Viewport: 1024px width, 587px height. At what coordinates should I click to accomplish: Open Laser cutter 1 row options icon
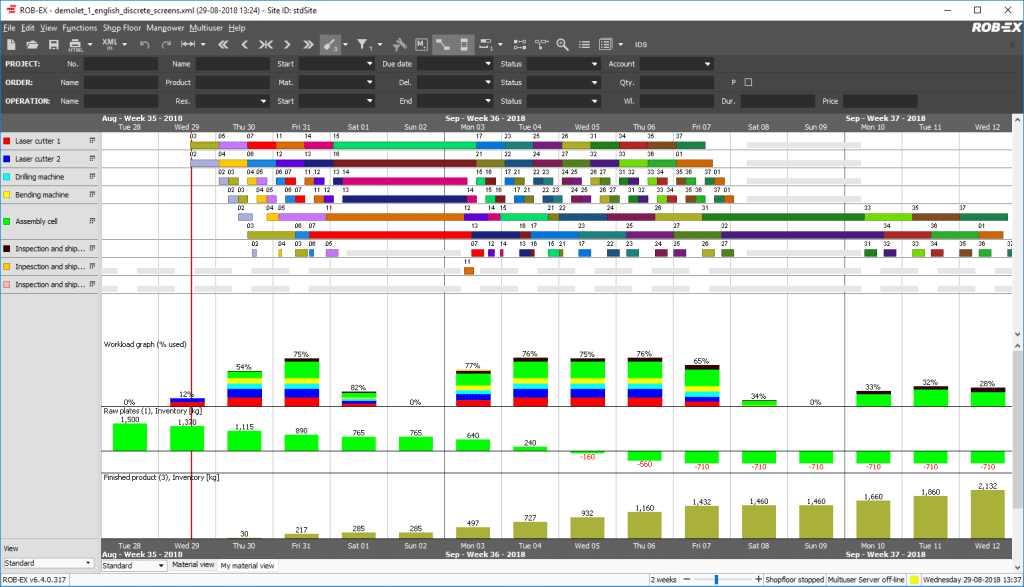[92, 141]
